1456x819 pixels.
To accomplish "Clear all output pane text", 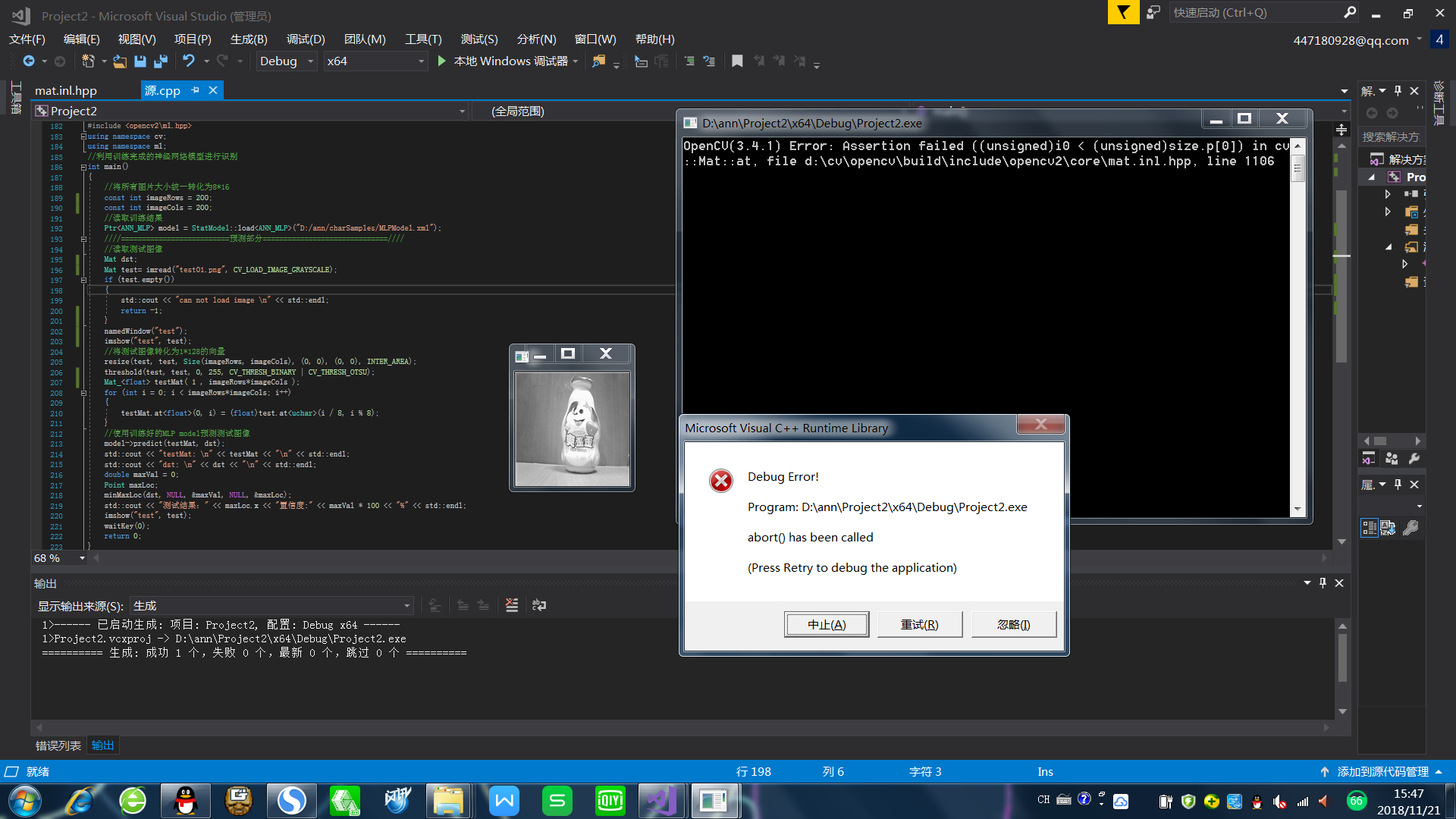I will pos(512,605).
